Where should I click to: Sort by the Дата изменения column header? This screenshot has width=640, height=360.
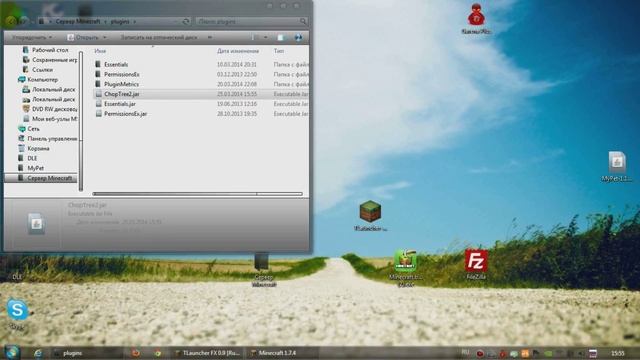[x=238, y=51]
